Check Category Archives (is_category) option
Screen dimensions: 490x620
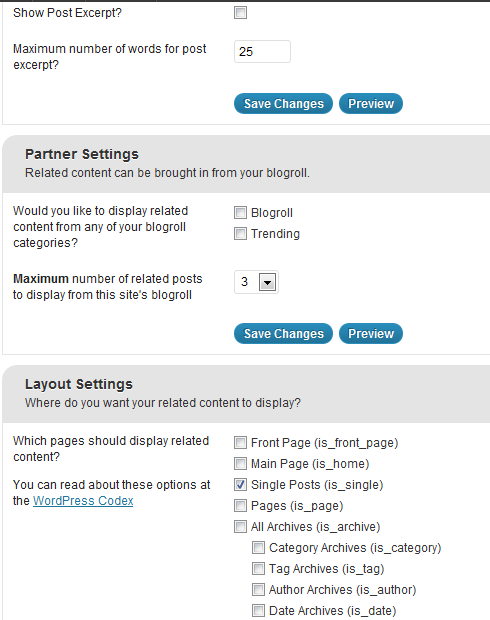point(258,547)
